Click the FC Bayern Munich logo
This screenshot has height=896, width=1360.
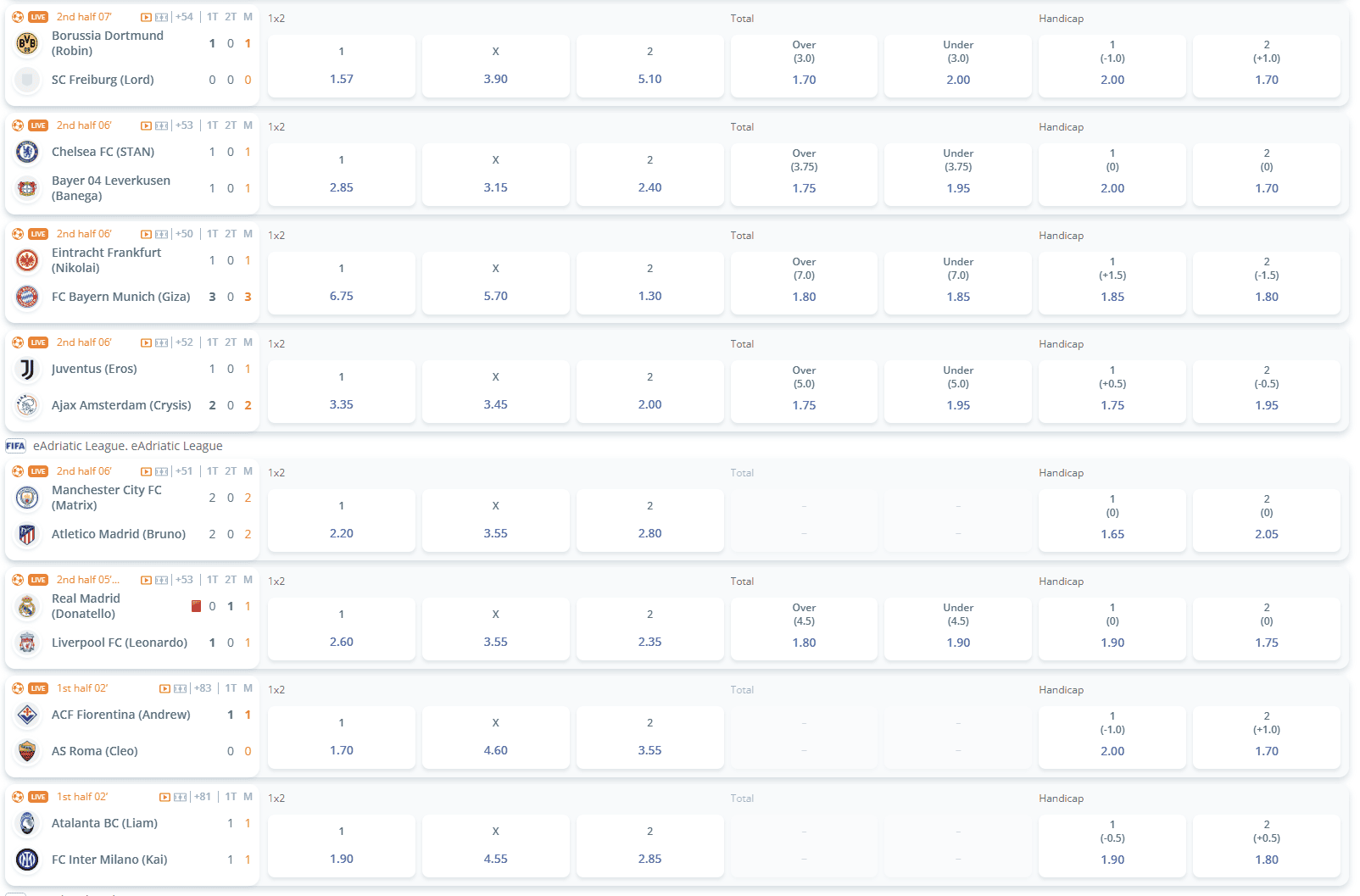pos(27,297)
